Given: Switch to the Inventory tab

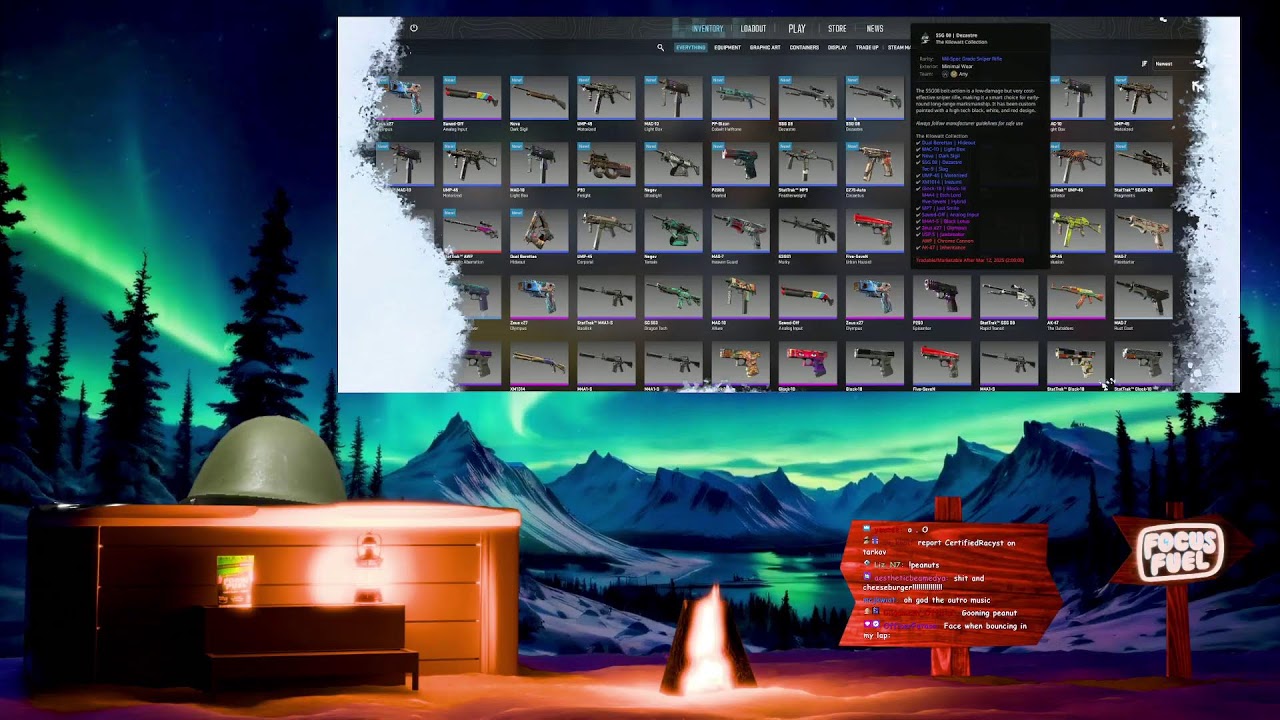Looking at the screenshot, I should (x=707, y=29).
